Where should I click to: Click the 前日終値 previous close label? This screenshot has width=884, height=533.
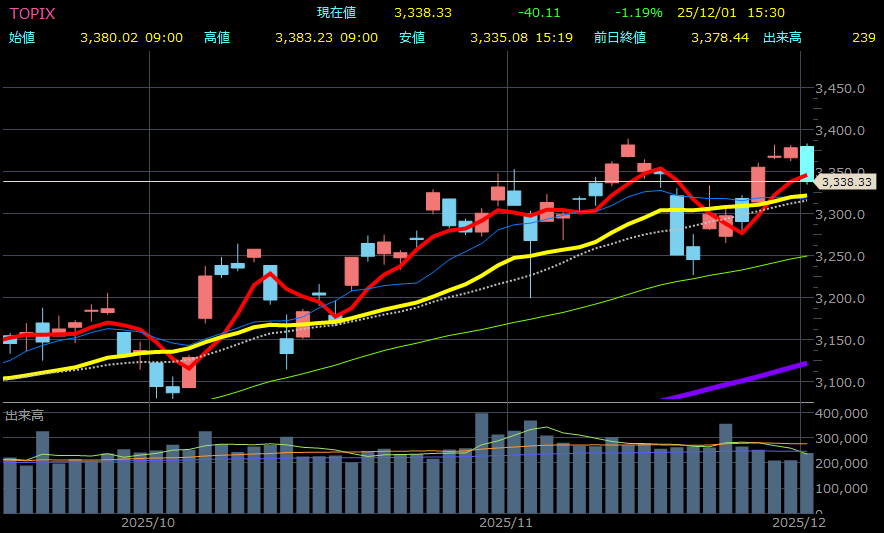coord(619,38)
